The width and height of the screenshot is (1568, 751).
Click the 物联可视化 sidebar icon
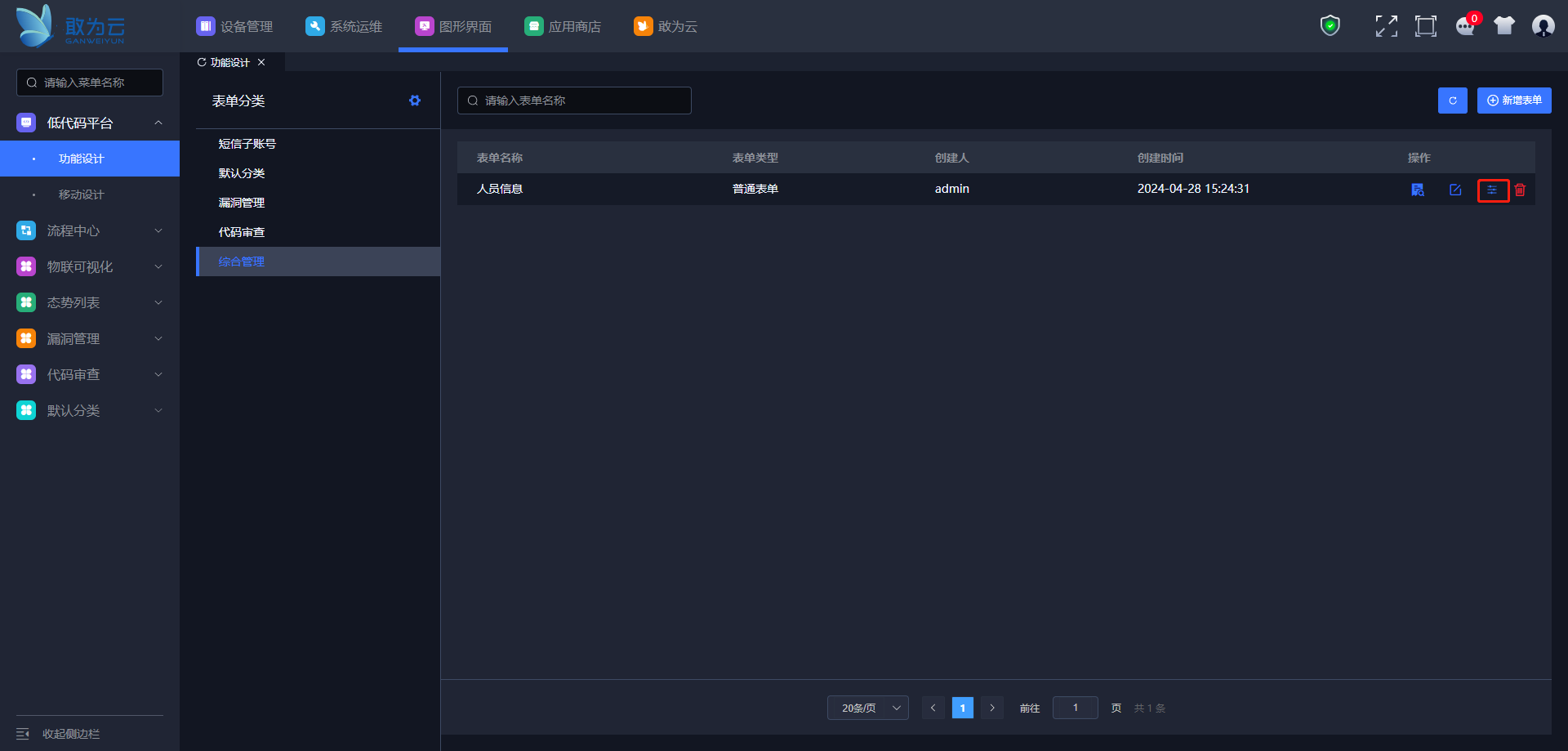point(26,266)
